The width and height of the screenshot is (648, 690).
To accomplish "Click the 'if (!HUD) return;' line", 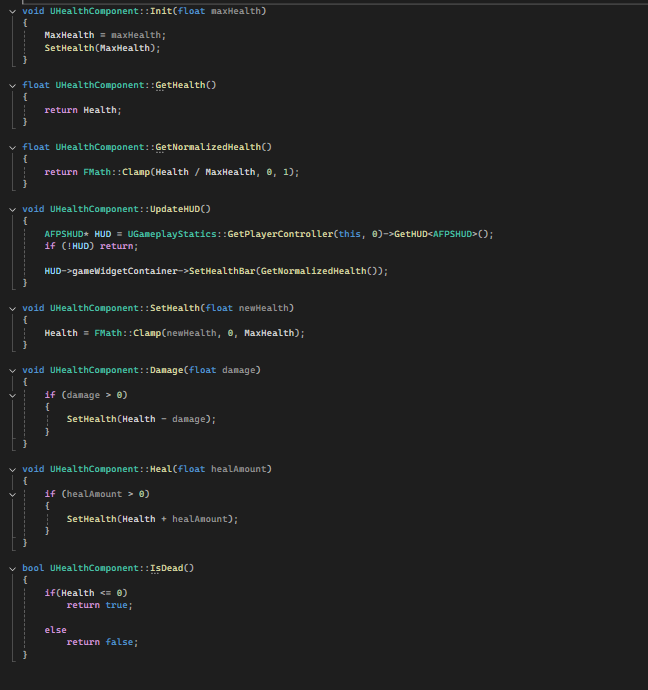I will (x=91, y=246).
